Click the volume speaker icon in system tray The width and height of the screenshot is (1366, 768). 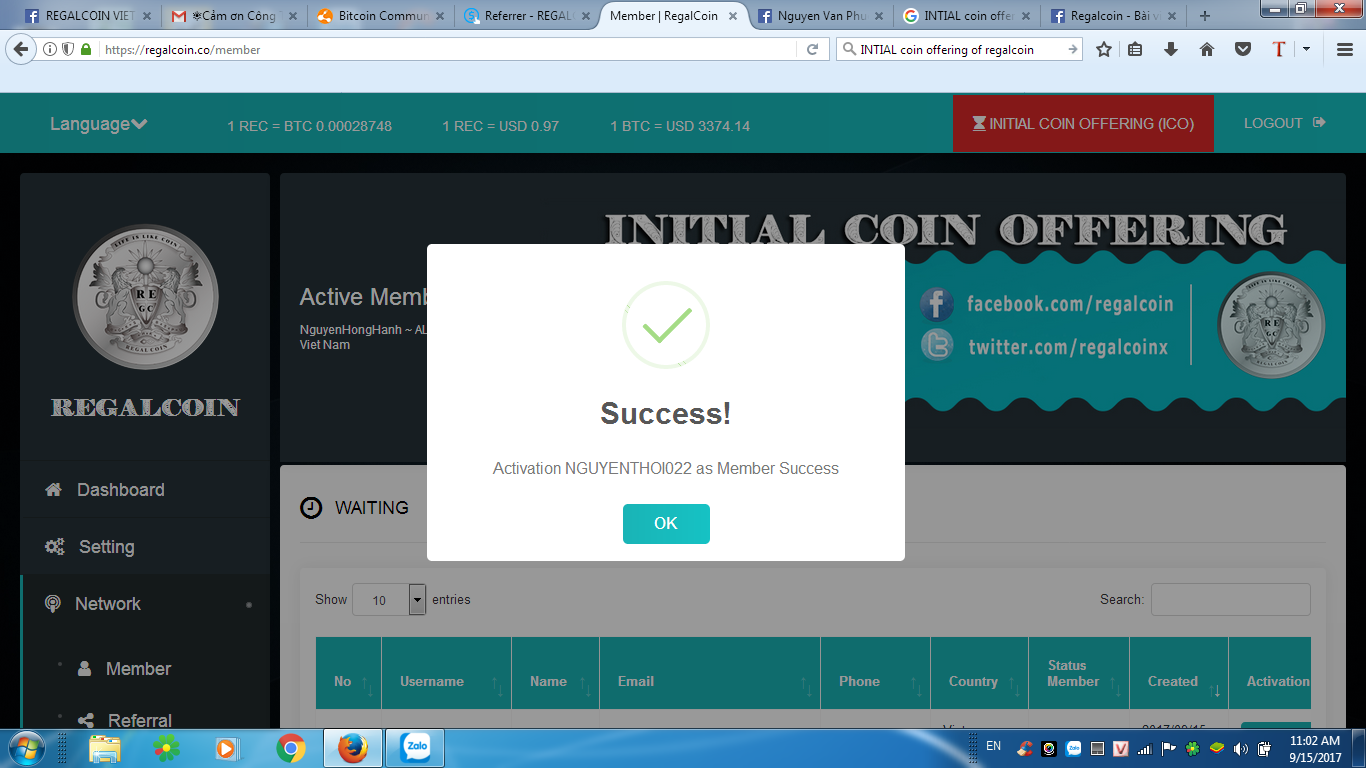pos(1241,748)
